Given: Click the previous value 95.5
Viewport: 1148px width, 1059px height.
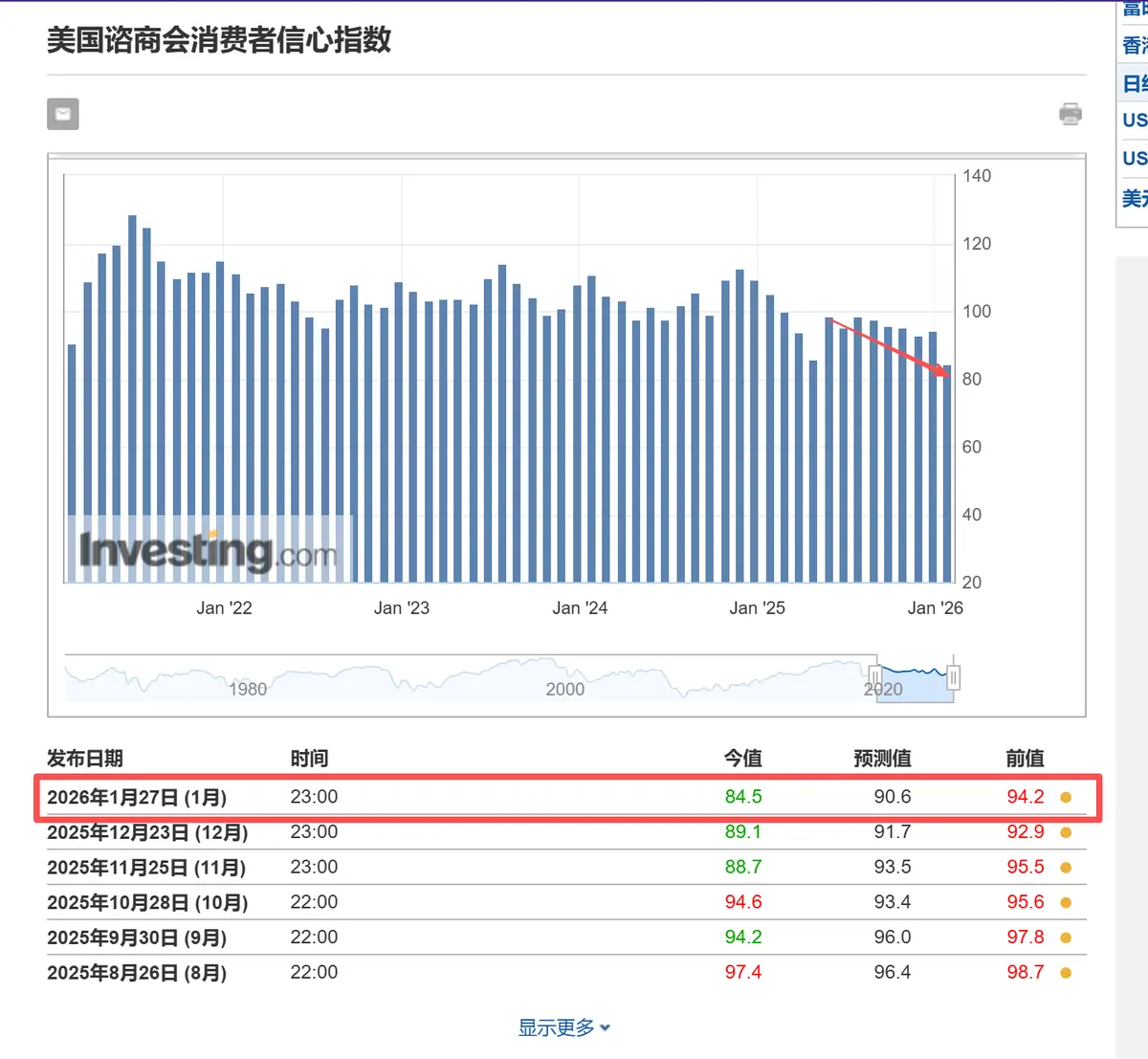Looking at the screenshot, I should point(1026,868).
